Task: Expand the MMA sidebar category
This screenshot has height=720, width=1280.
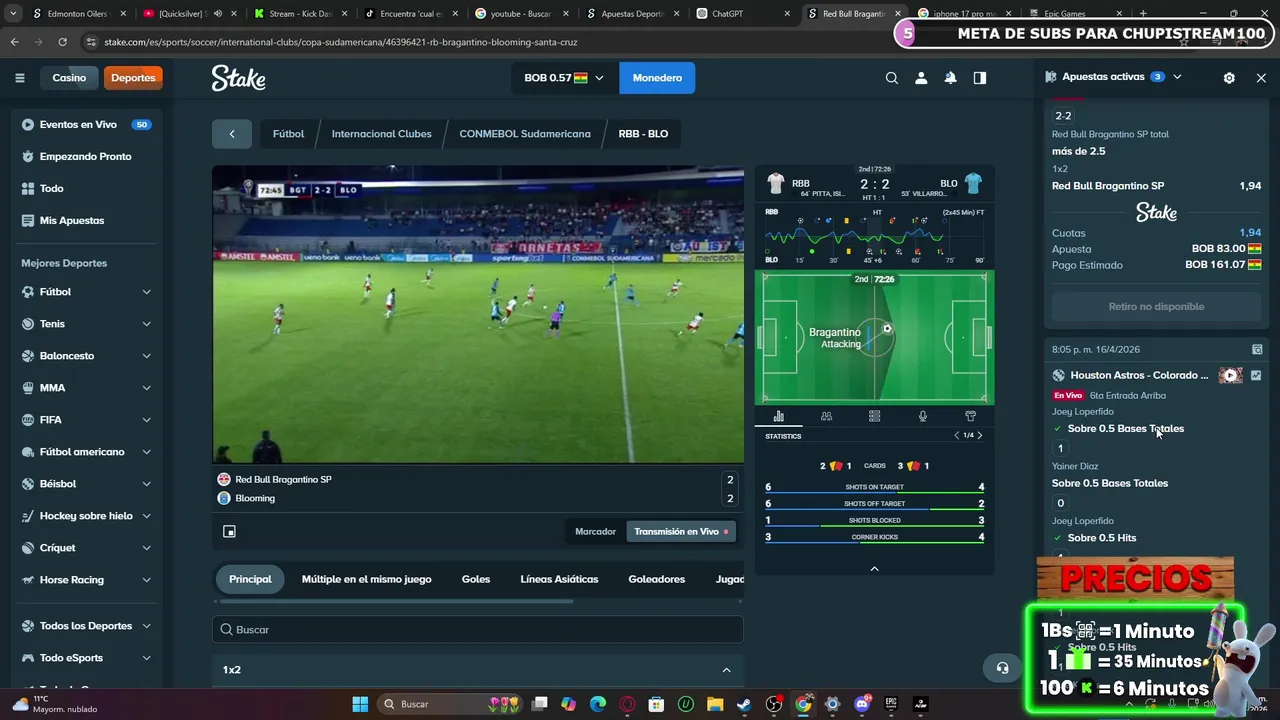Action: coord(146,388)
